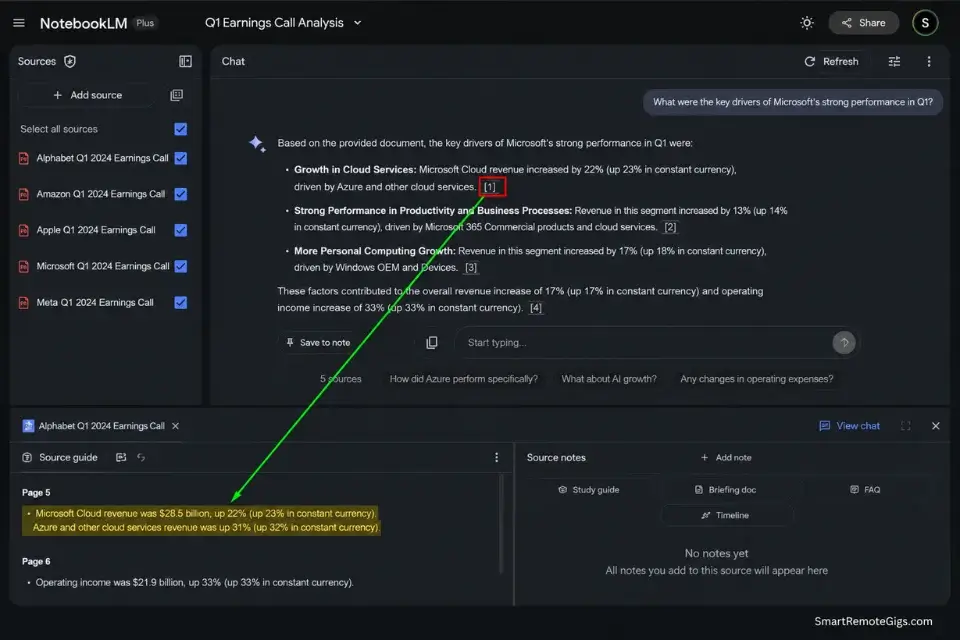Click the Microsoft Q1 2024 Earnings Call PDF icon
Viewport: 960px width, 640px height.
pos(24,267)
